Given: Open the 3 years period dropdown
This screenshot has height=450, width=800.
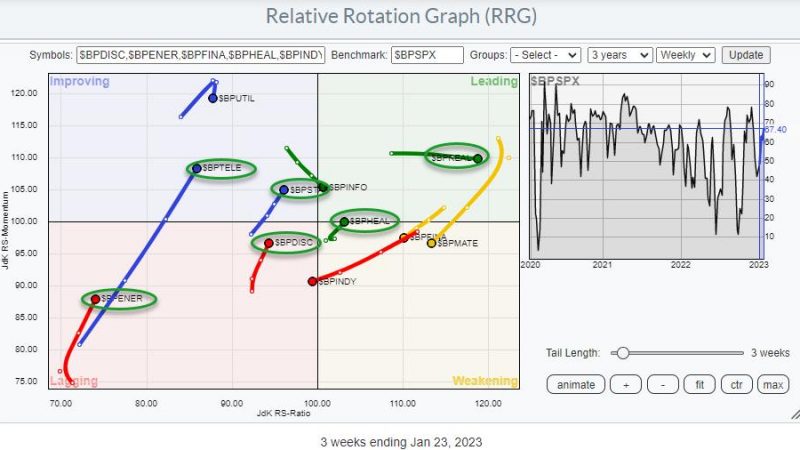Looking at the screenshot, I should tap(620, 55).
